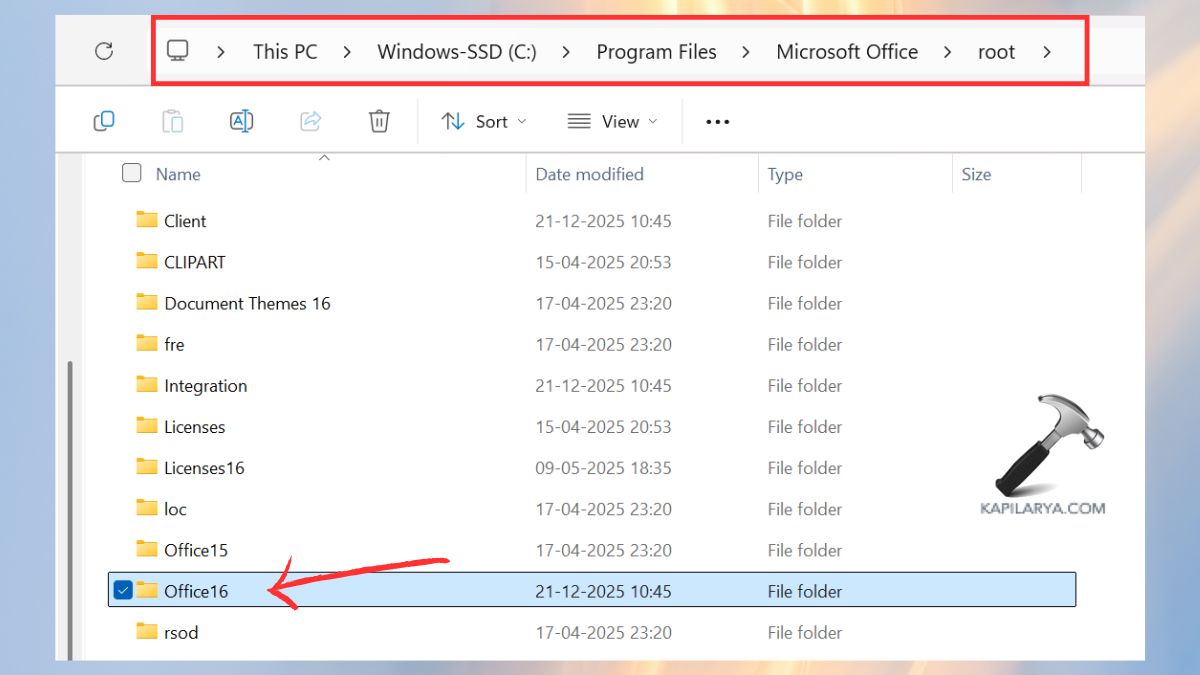Open the Office15 folder

tap(196, 549)
